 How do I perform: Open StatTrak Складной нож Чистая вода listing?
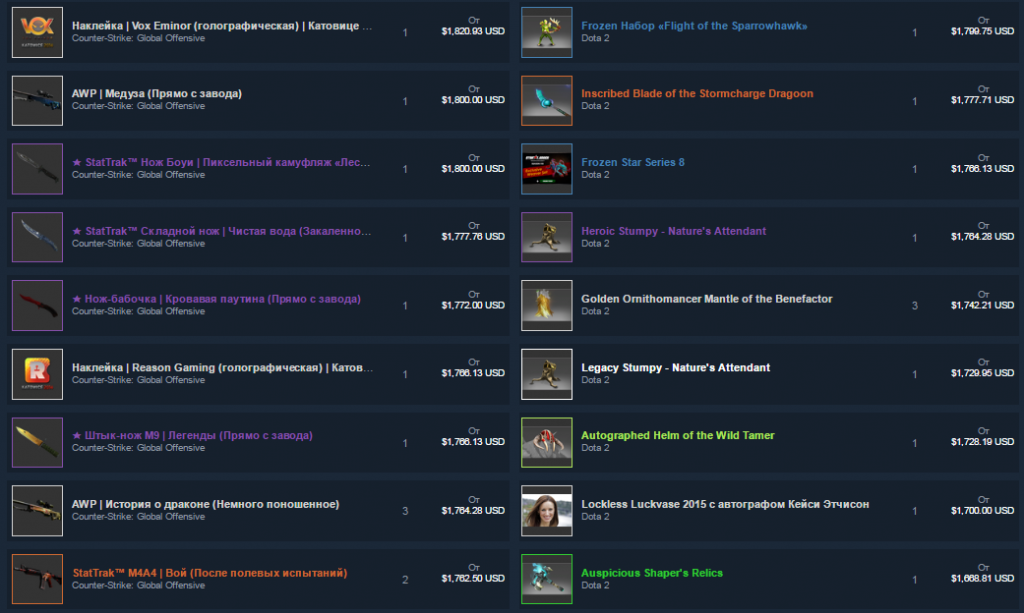point(221,231)
